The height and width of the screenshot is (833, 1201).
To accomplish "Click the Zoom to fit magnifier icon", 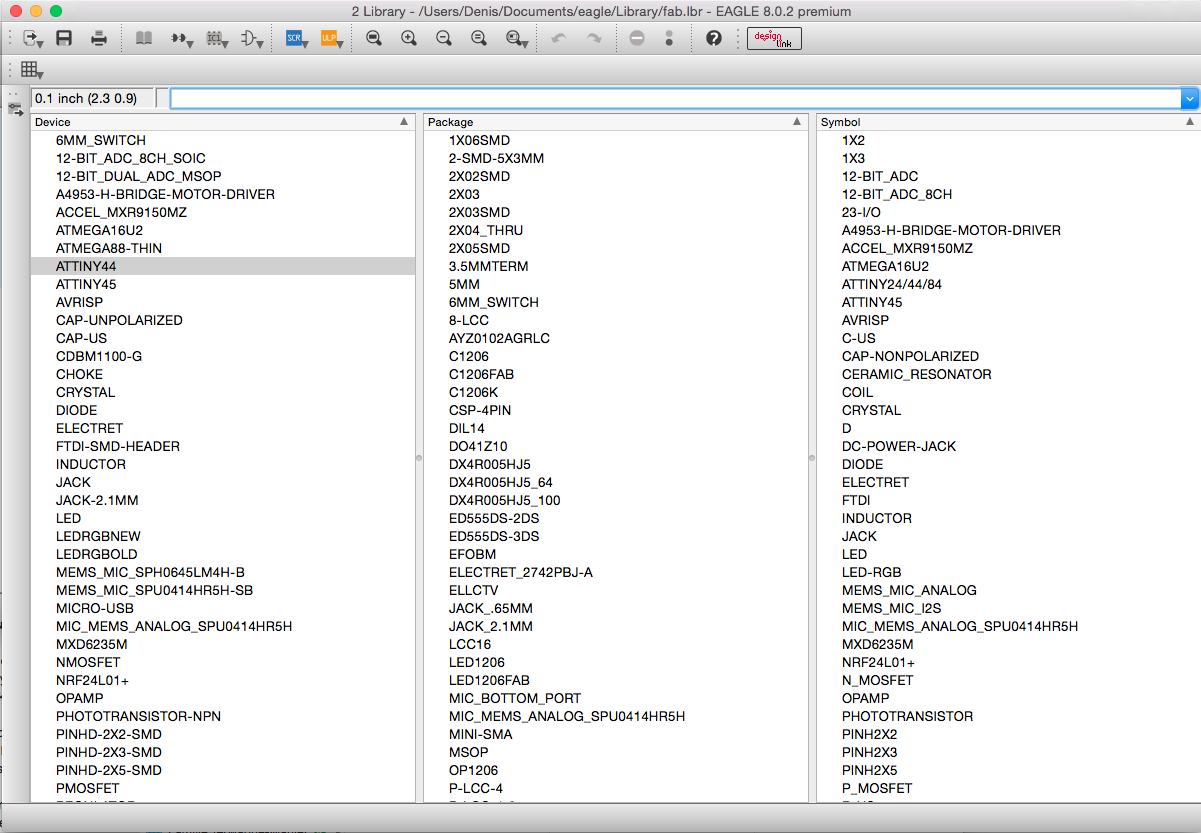I will pyautogui.click(x=374, y=39).
